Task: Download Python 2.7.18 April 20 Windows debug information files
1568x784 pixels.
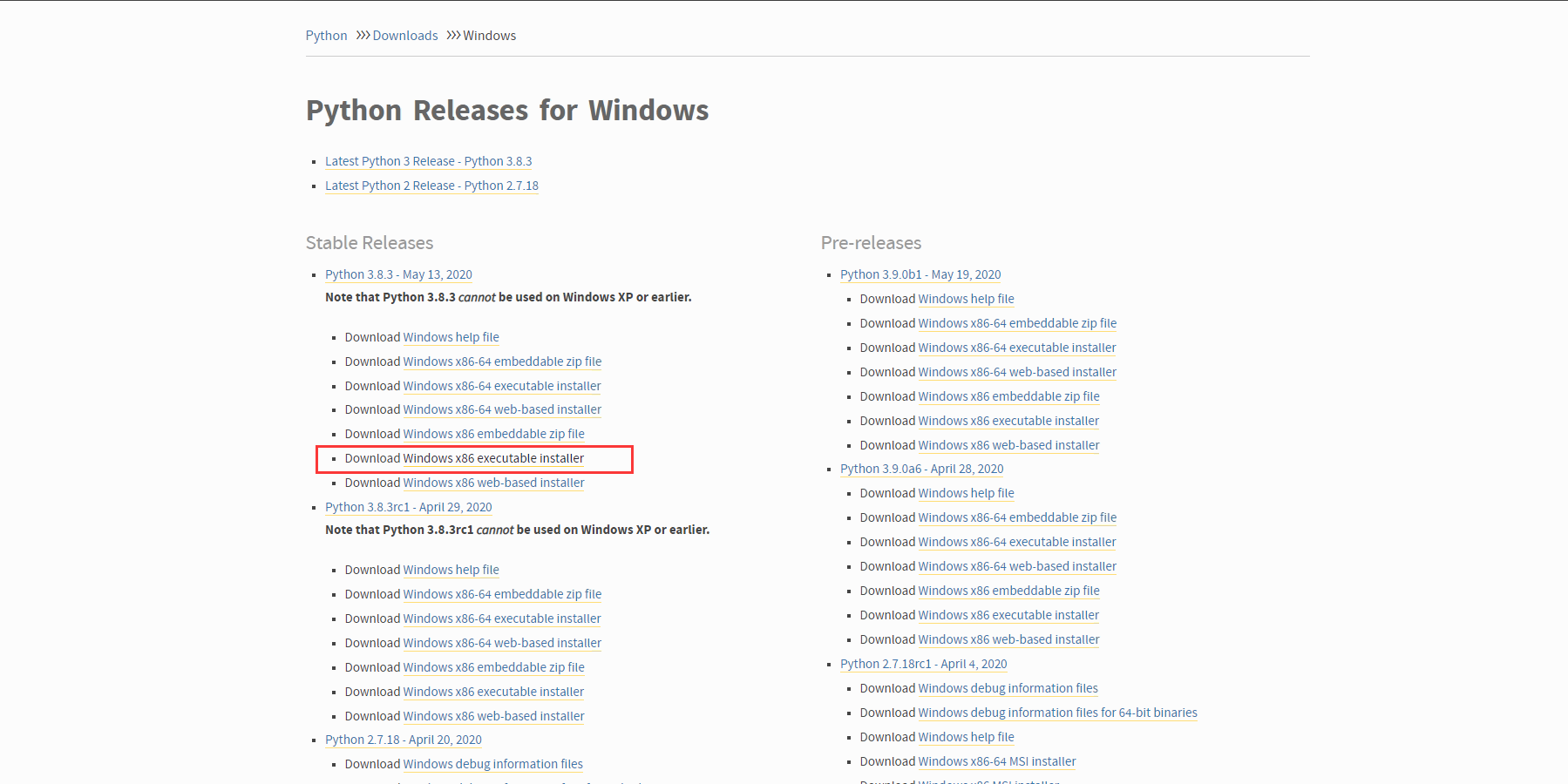Action: click(x=492, y=764)
